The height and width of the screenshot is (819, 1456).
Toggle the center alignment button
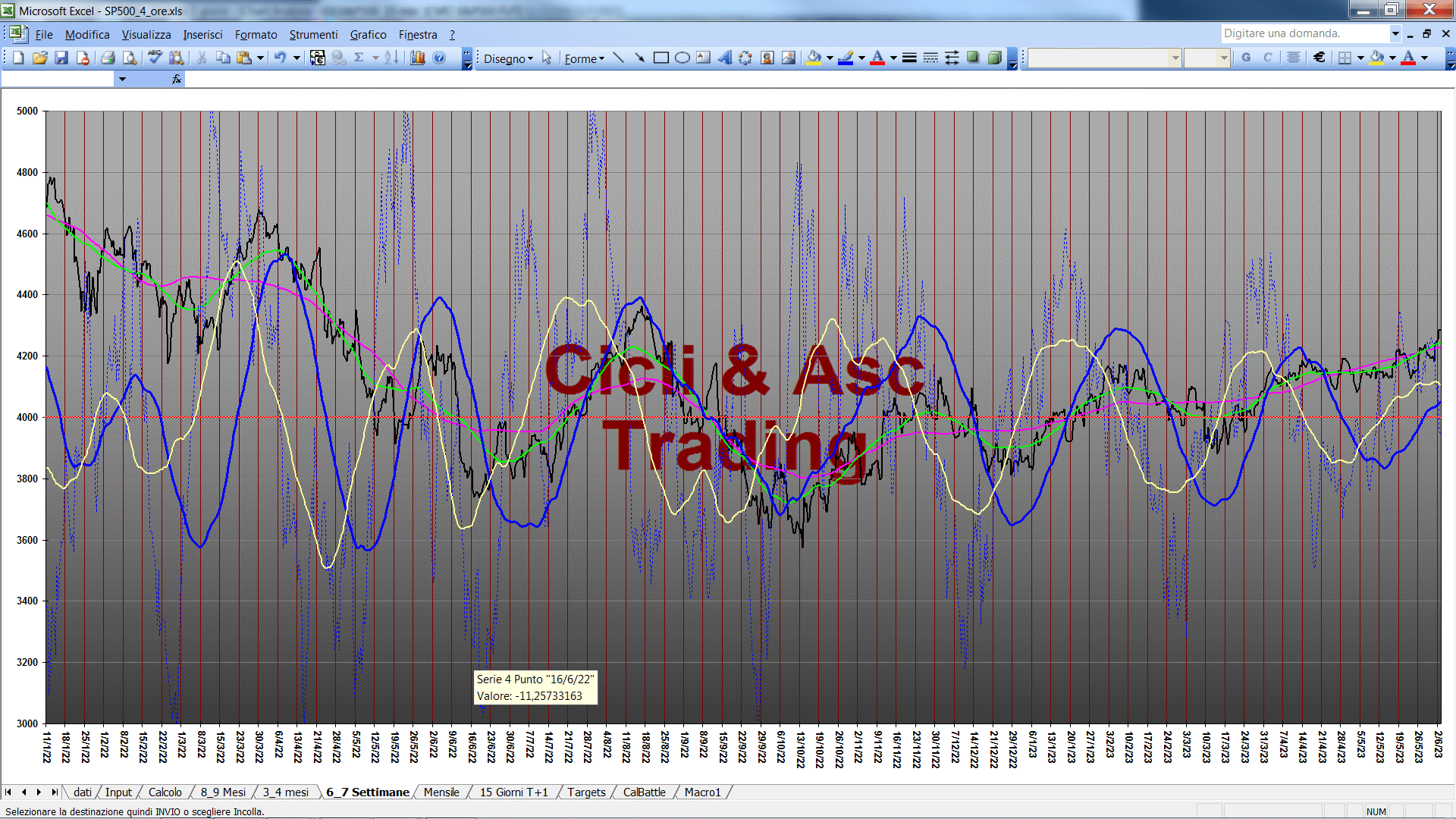(x=1294, y=58)
